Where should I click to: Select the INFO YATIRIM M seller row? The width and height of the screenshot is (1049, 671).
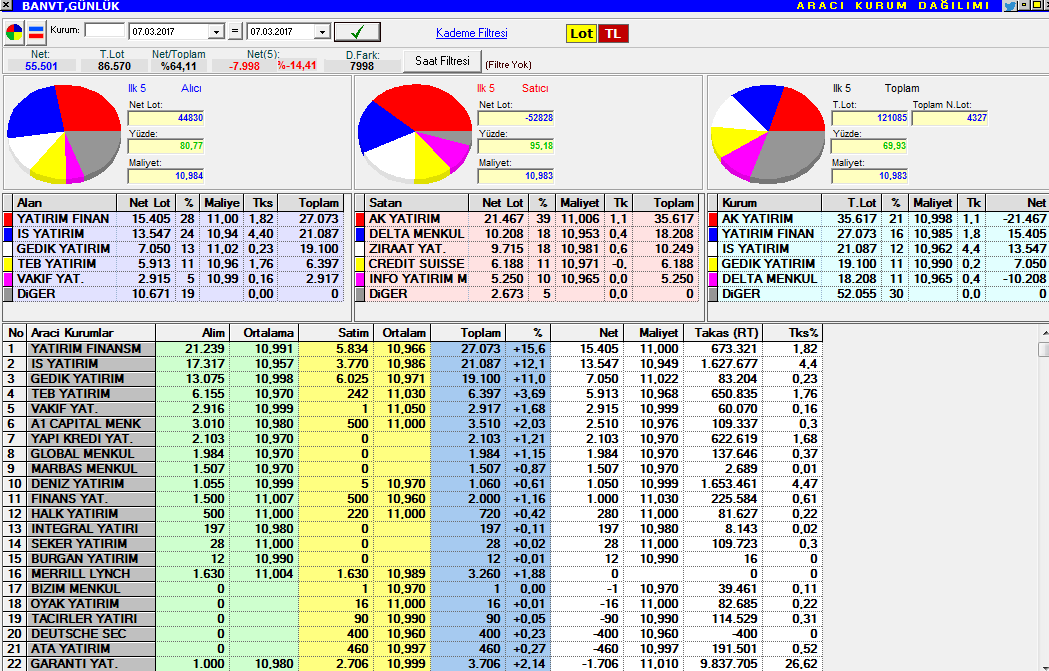click(x=527, y=279)
